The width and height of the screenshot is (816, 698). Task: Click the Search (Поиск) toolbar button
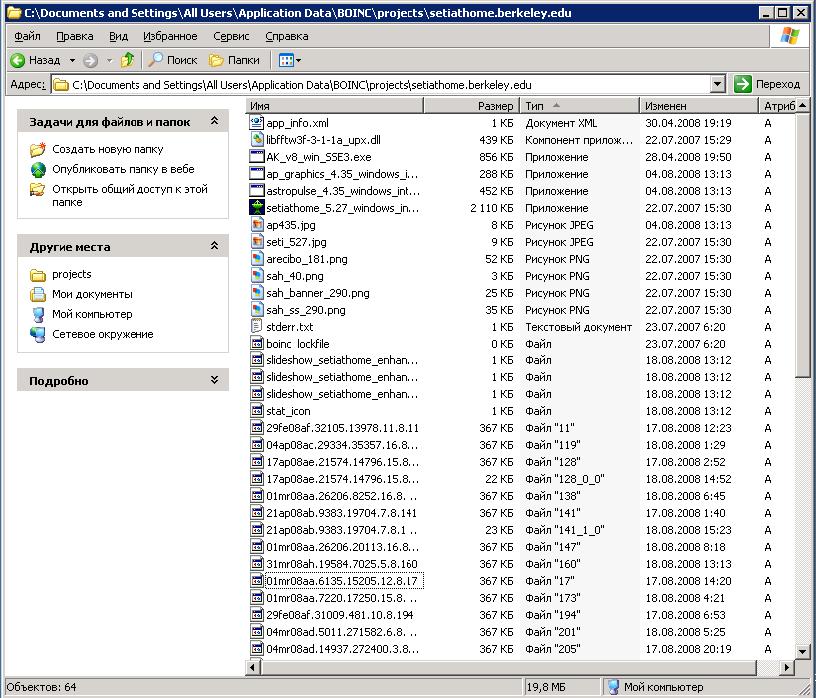(x=173, y=60)
